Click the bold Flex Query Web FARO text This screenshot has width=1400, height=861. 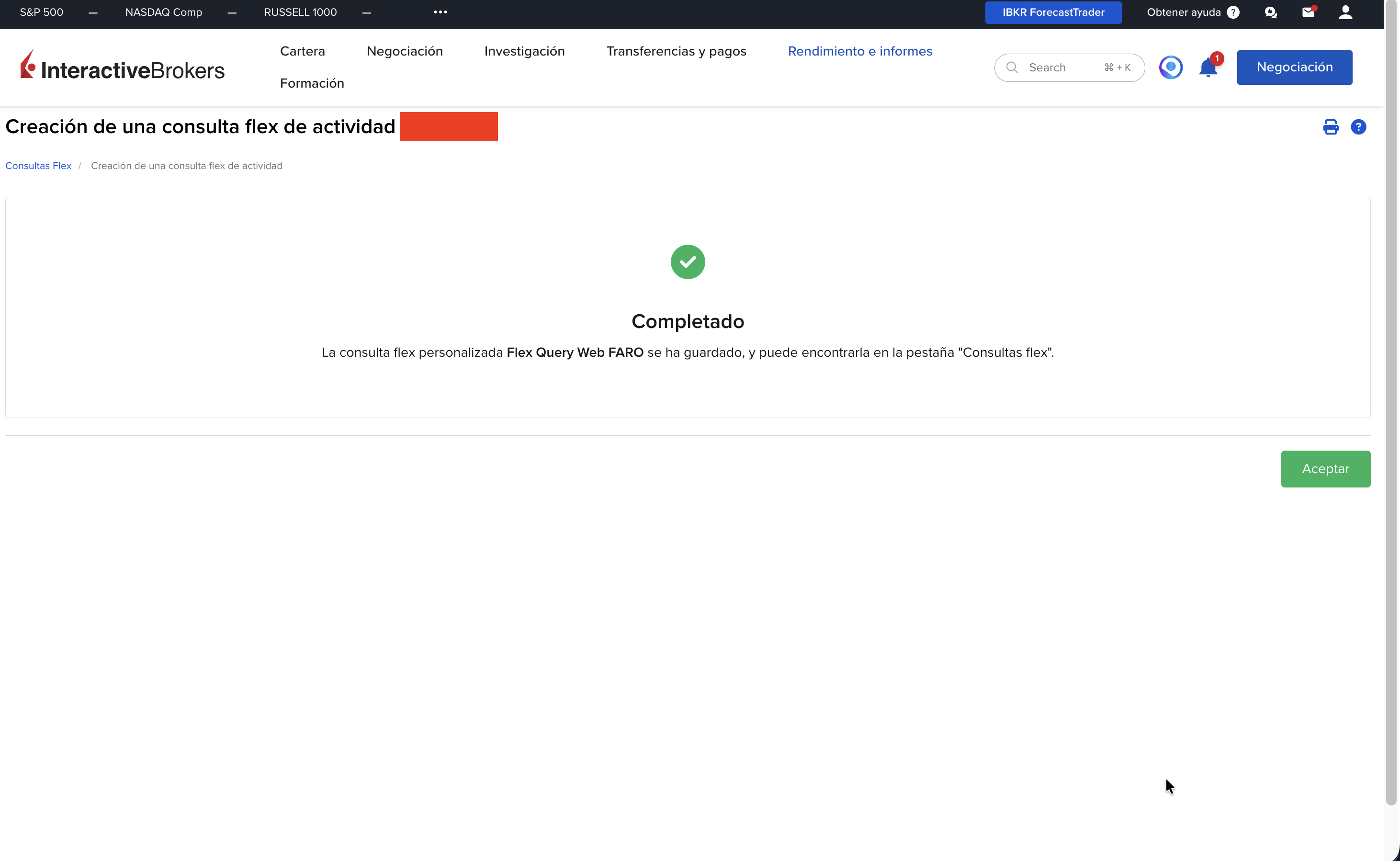tap(575, 352)
